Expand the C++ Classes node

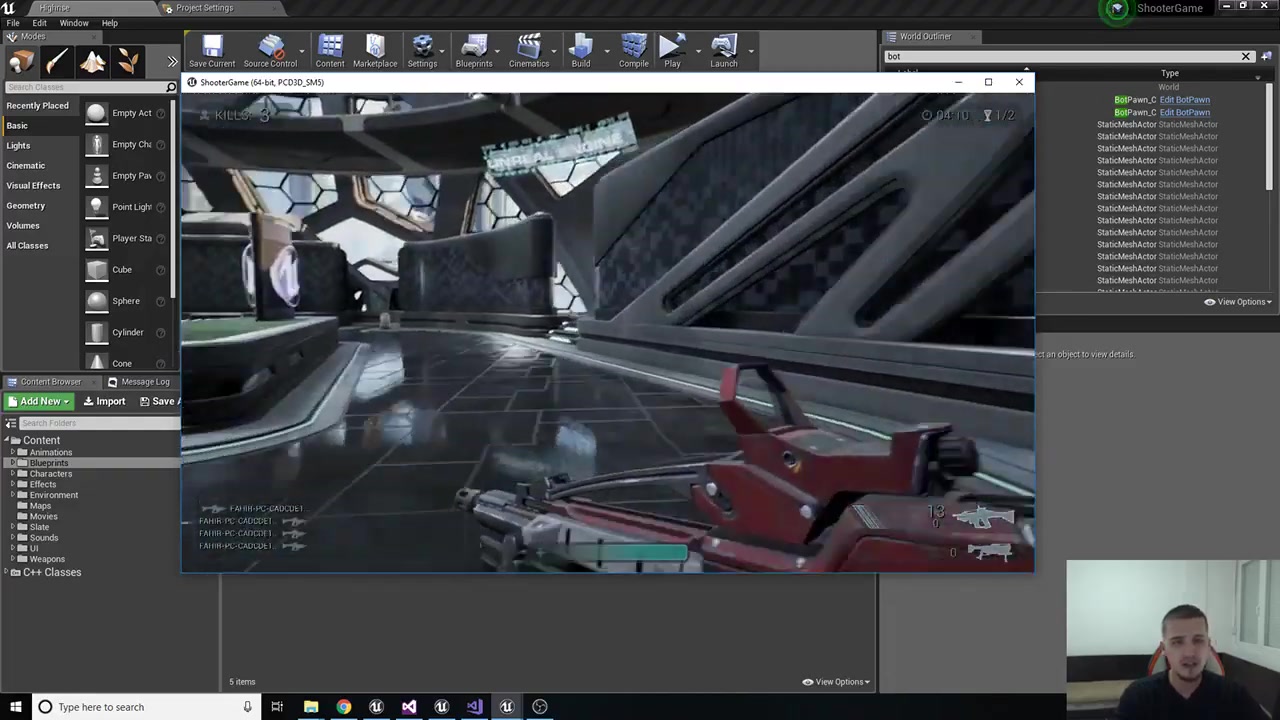5,573
